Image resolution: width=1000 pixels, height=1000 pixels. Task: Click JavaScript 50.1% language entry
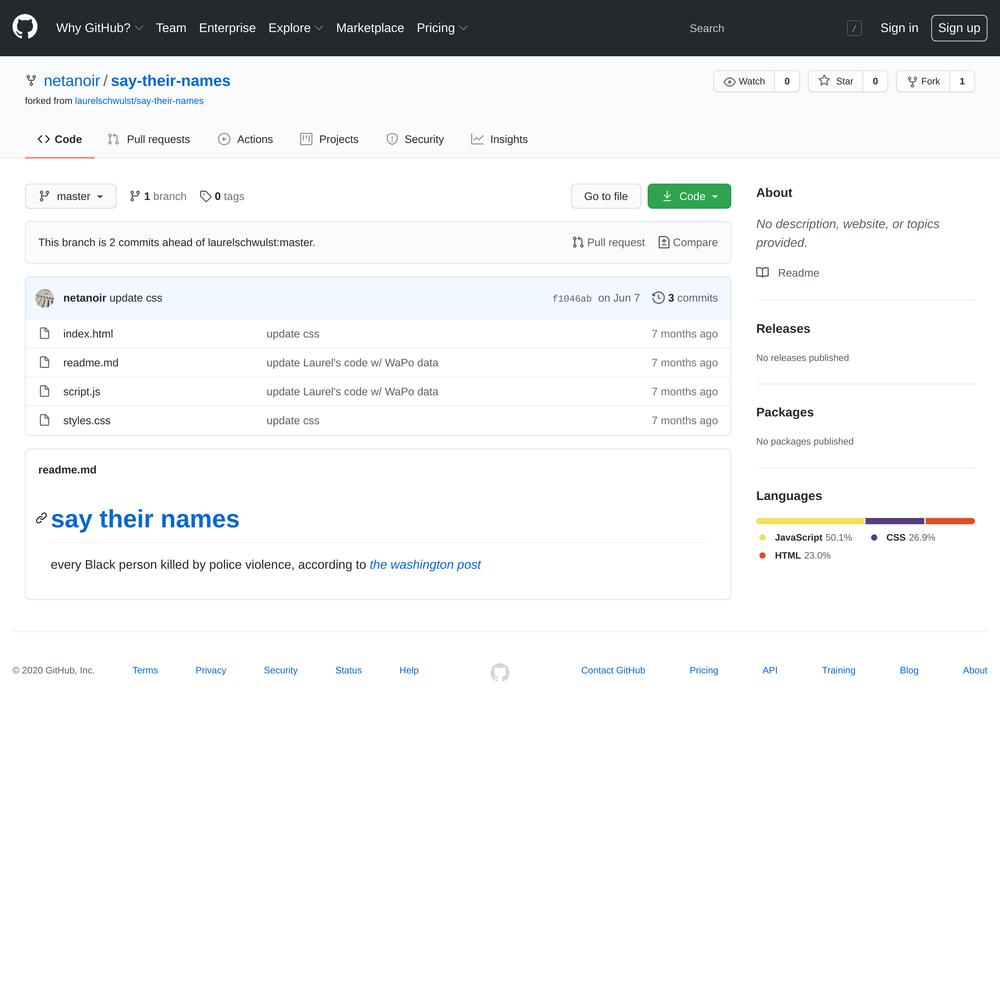click(805, 538)
